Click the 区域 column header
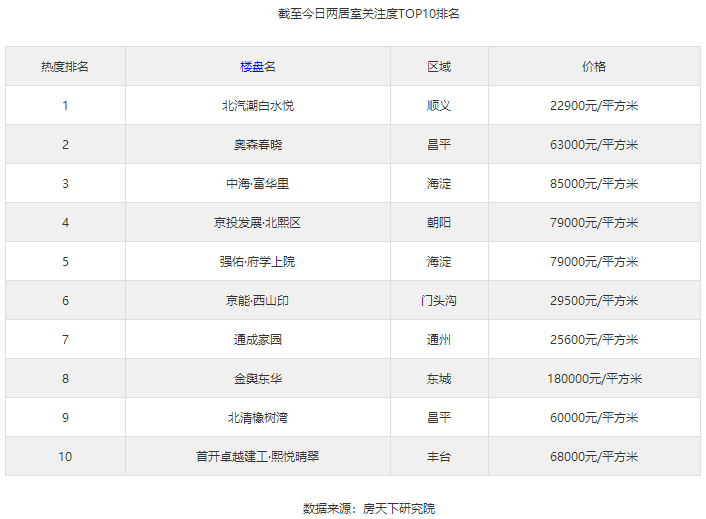Viewport: 706px width, 519px height. pyautogui.click(x=439, y=67)
